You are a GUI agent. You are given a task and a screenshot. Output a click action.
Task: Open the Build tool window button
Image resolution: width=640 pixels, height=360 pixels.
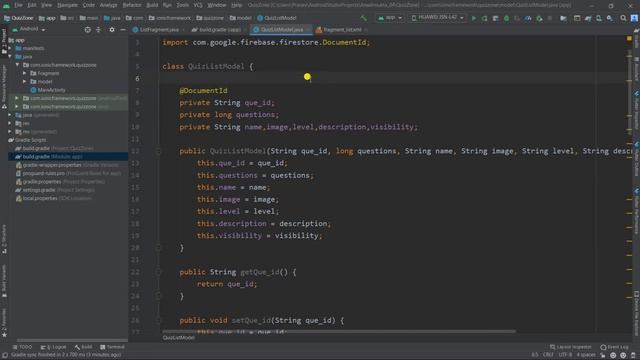[84, 347]
